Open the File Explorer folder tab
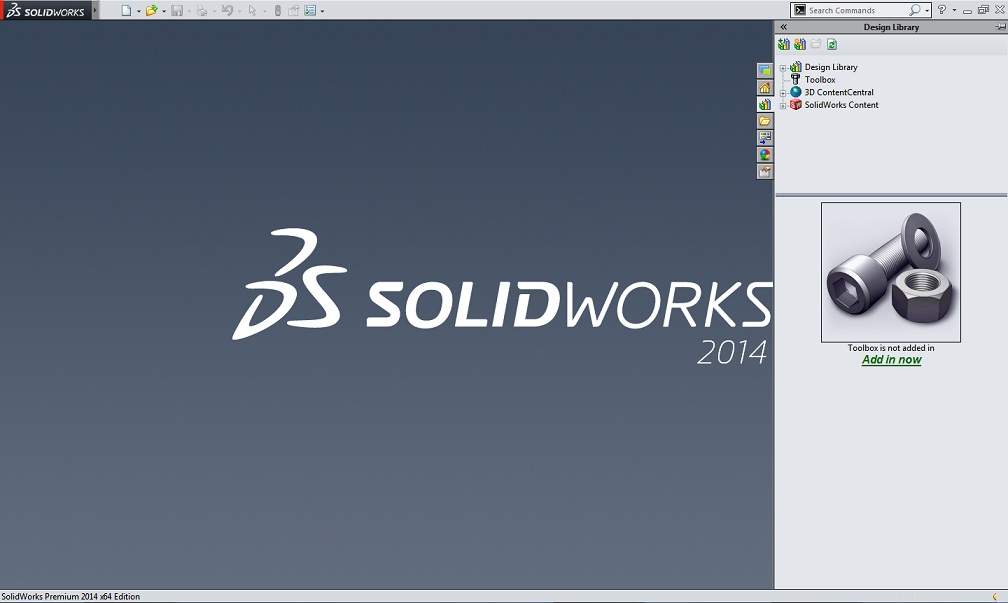The image size is (1008, 603). 764,121
